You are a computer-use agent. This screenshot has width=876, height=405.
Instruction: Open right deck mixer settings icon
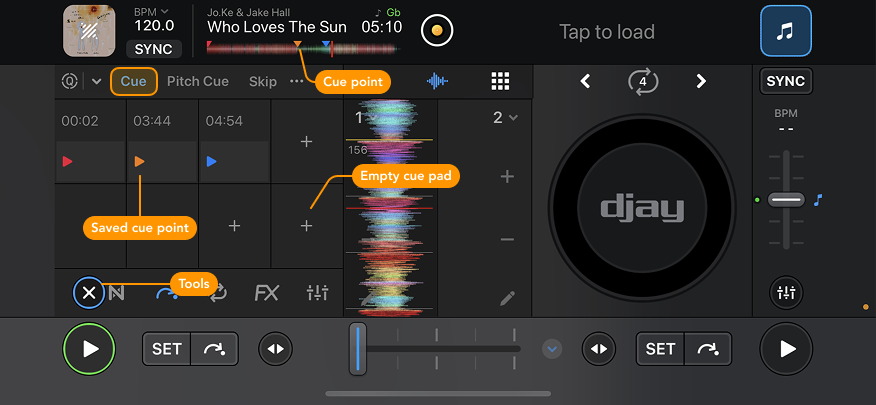(x=786, y=293)
